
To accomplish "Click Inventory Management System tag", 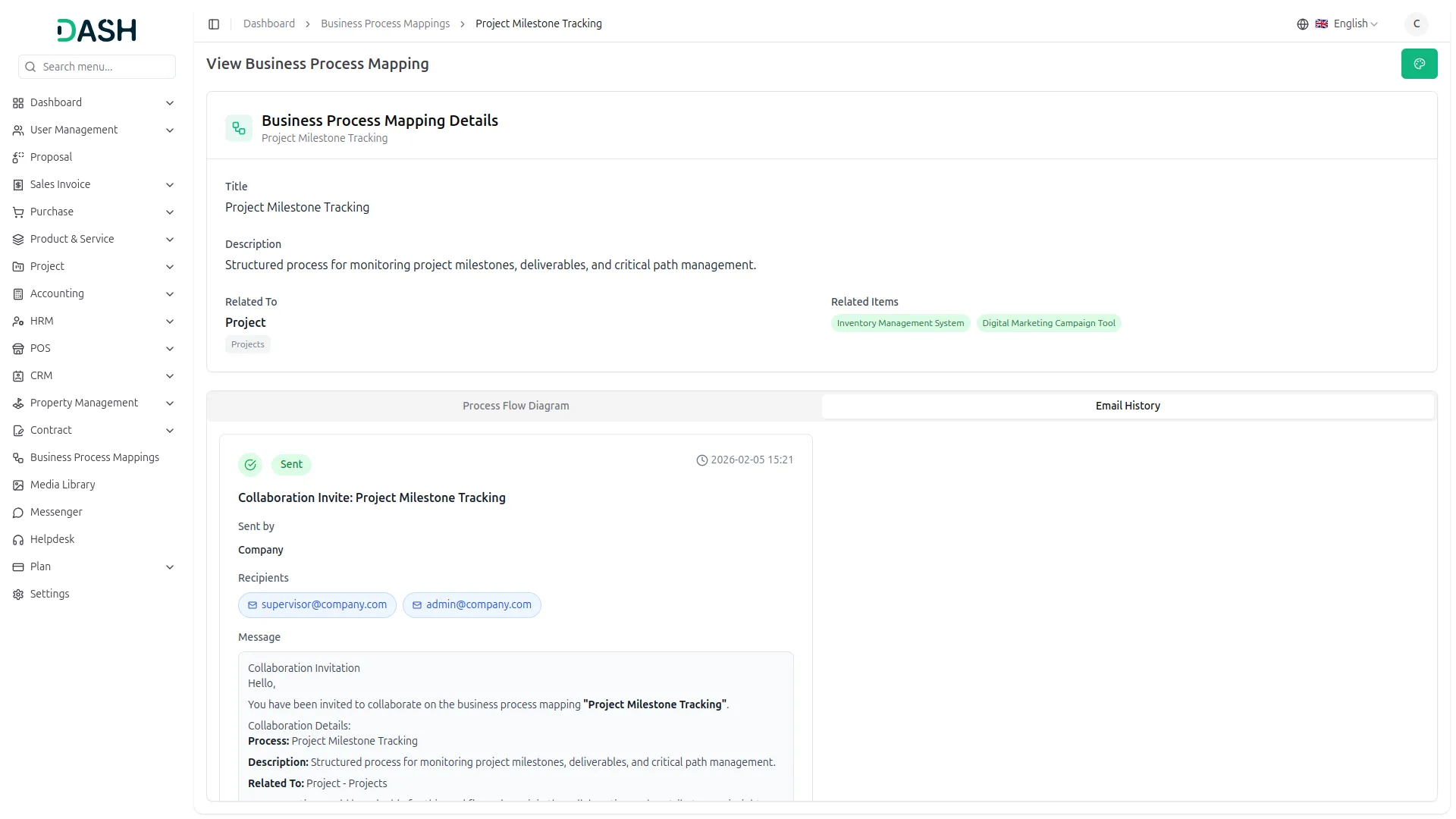I will (900, 324).
